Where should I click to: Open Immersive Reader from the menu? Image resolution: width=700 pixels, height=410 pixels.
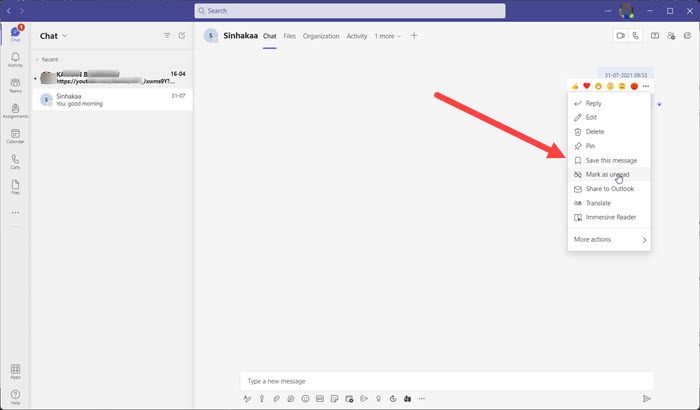(609, 218)
